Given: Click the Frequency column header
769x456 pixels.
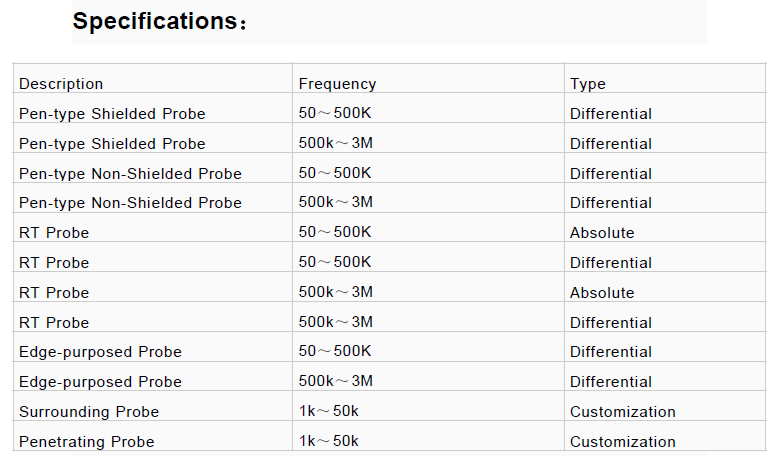Looking at the screenshot, I should click(337, 84).
